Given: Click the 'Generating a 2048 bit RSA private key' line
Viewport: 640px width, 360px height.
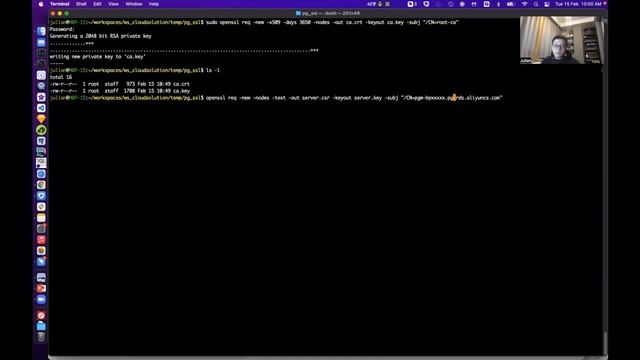Looking at the screenshot, I should (100, 36).
